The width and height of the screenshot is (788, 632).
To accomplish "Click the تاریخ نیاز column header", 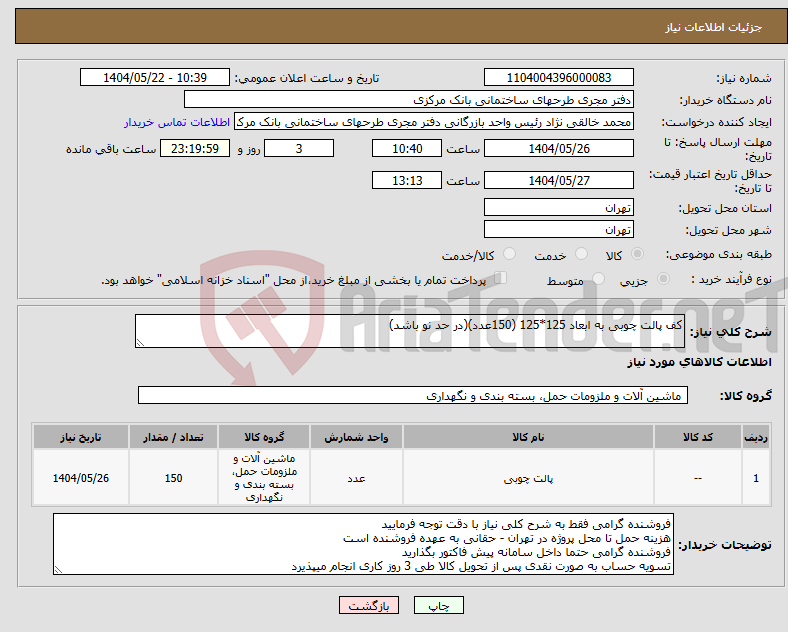I will point(81,437).
